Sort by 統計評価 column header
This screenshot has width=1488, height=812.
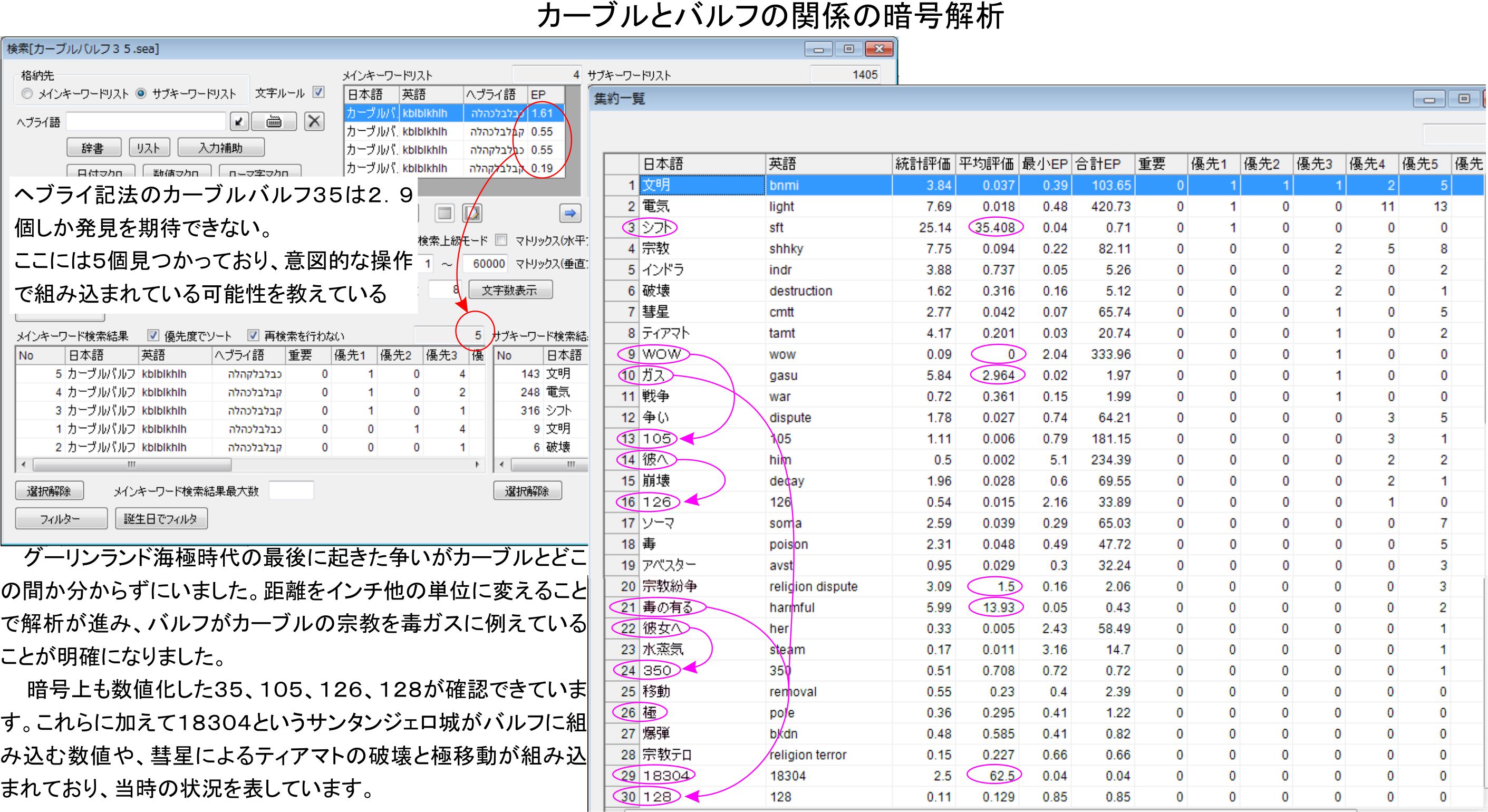[923, 164]
